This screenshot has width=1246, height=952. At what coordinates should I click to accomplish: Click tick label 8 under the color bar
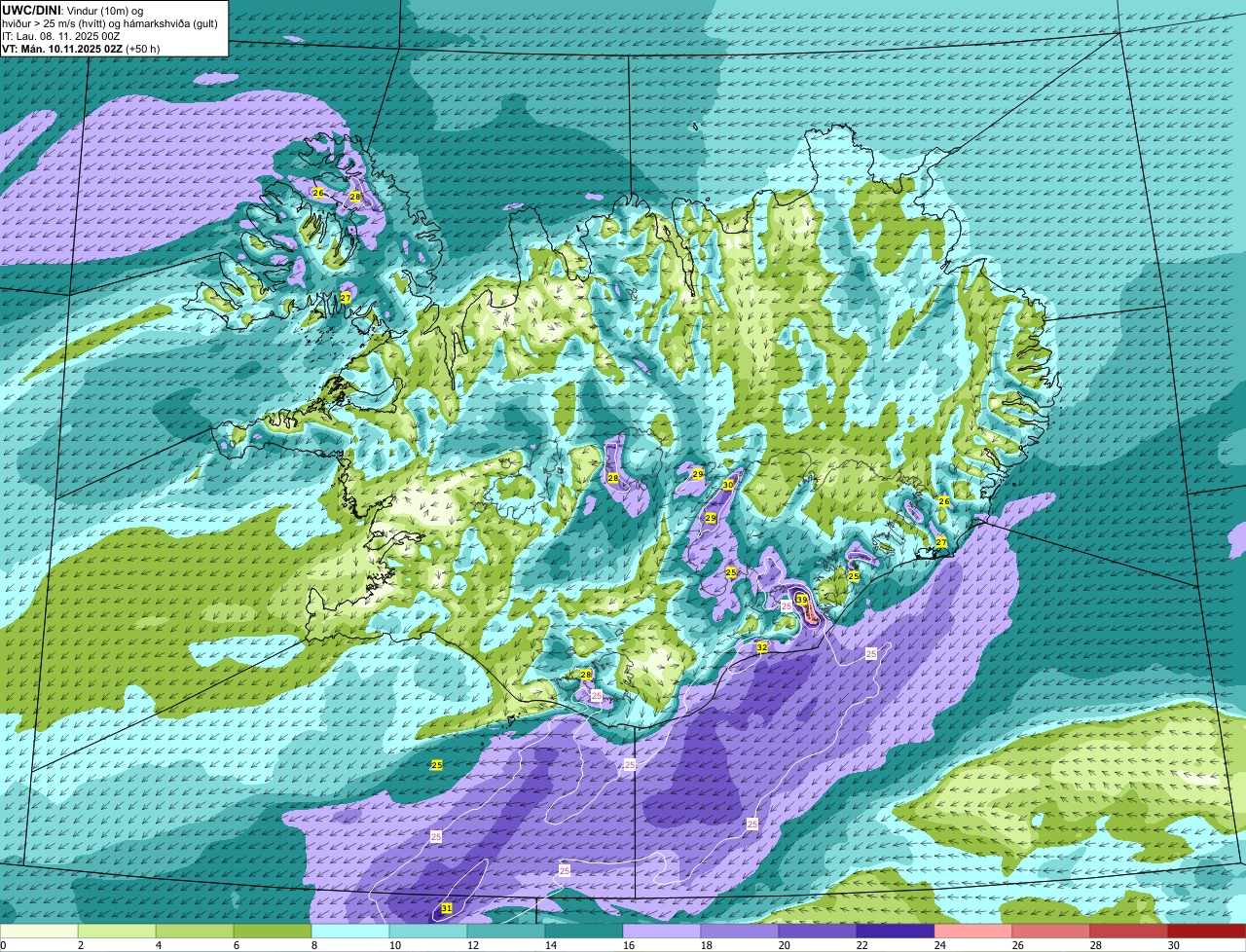(x=314, y=945)
